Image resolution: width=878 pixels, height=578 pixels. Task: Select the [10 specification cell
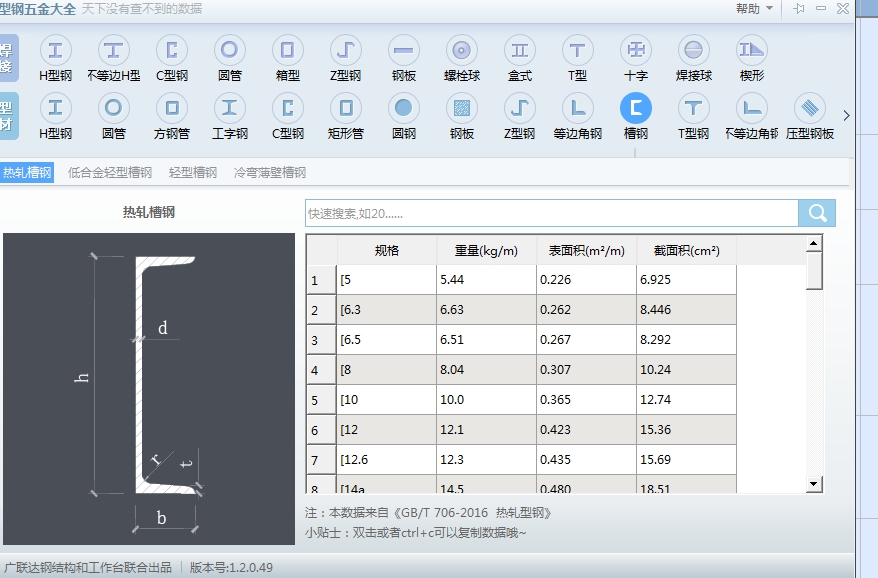(386, 400)
